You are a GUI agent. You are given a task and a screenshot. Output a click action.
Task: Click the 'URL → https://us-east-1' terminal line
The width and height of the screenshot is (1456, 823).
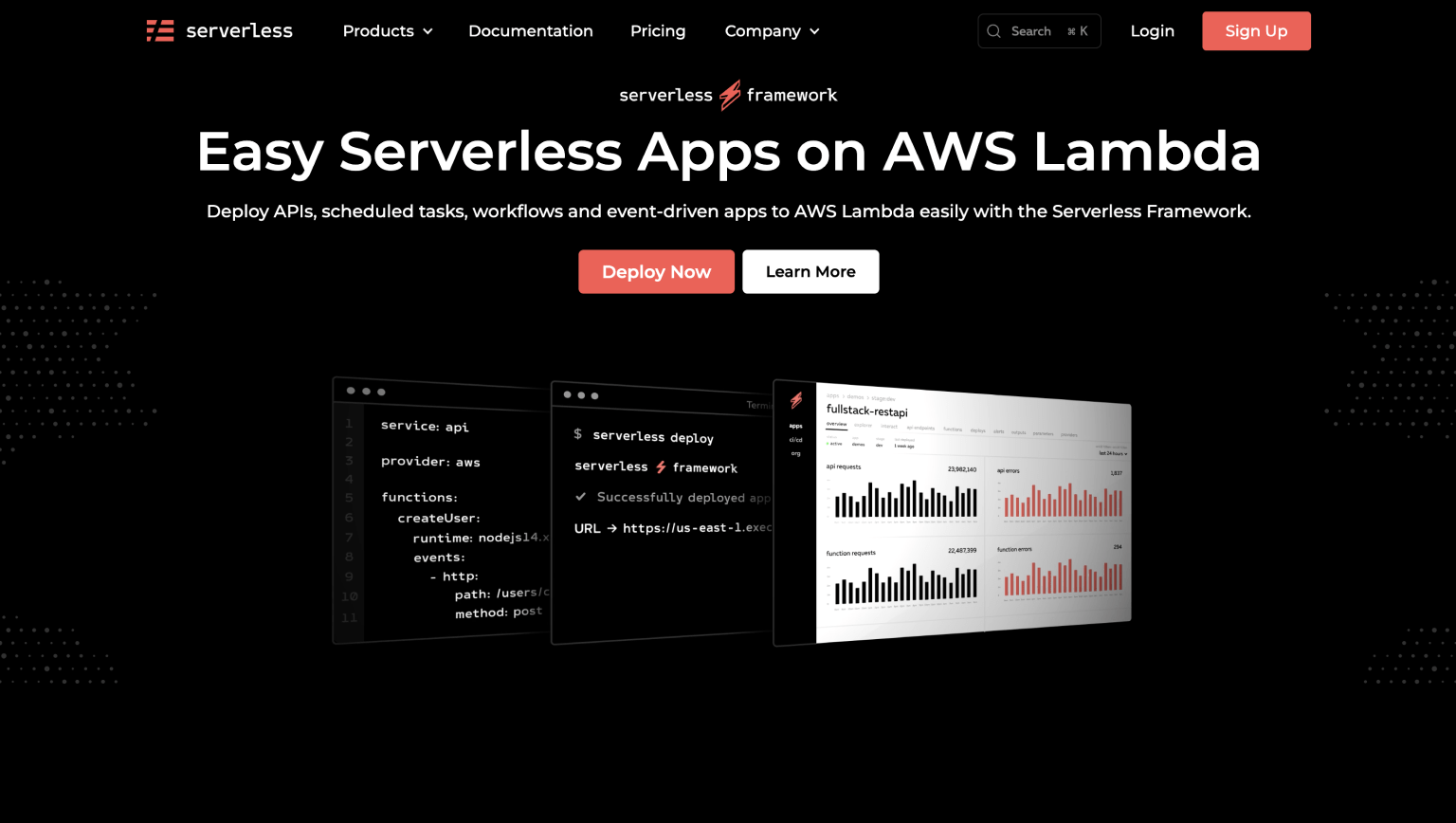tap(673, 528)
